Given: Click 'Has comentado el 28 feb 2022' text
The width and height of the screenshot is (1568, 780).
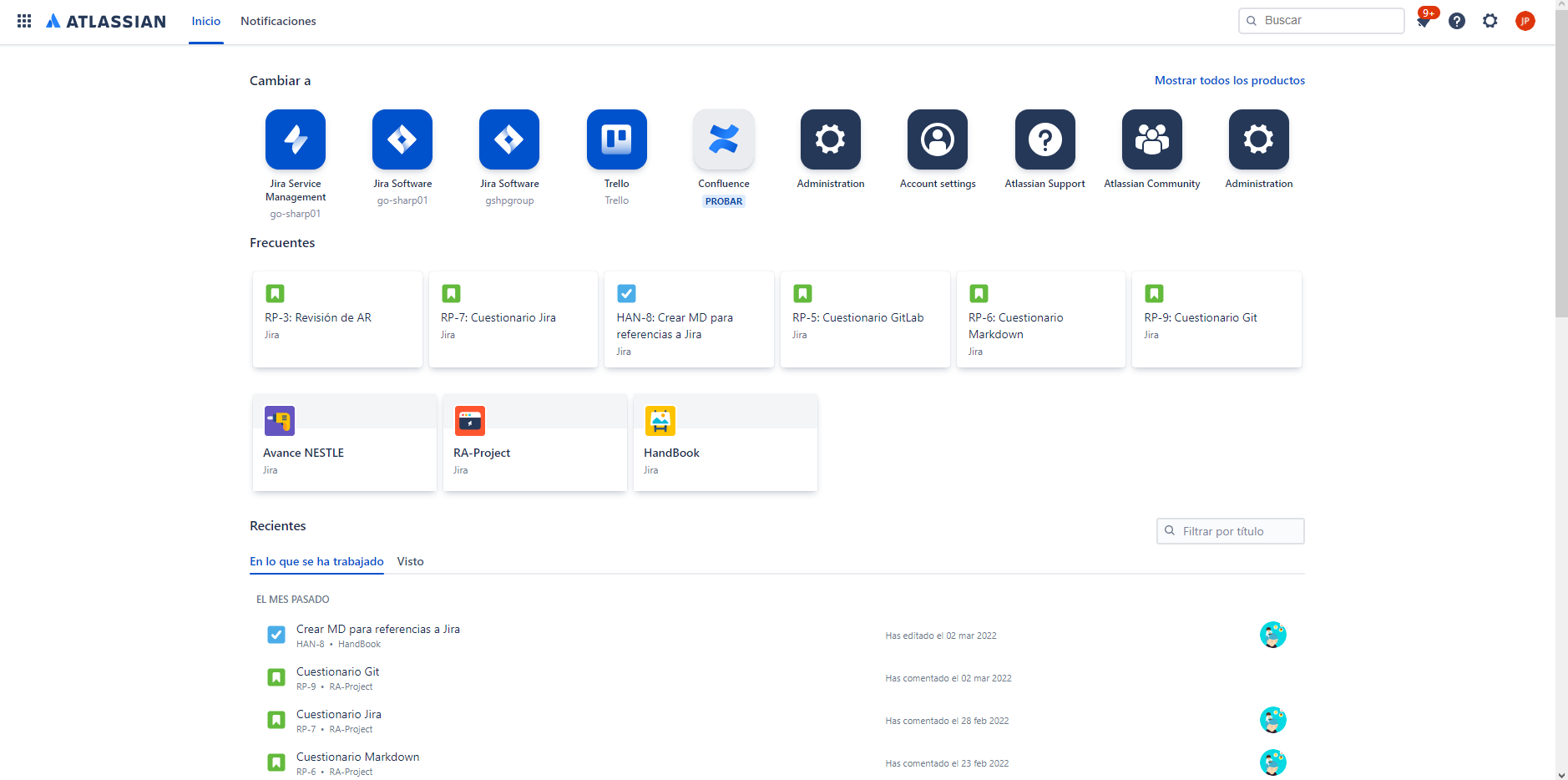Looking at the screenshot, I should pos(947,721).
